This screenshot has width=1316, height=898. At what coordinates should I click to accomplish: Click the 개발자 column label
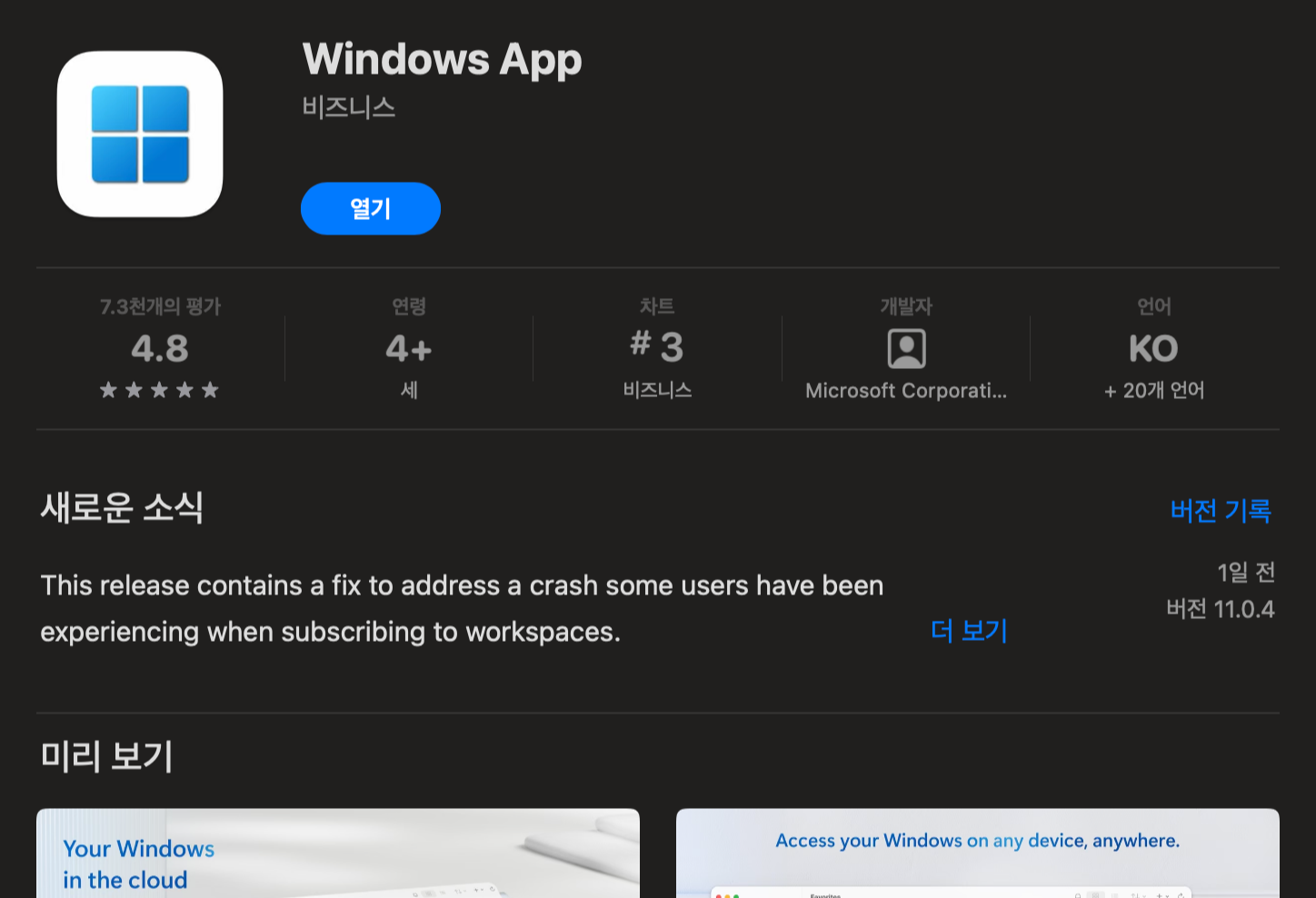pyautogui.click(x=906, y=306)
